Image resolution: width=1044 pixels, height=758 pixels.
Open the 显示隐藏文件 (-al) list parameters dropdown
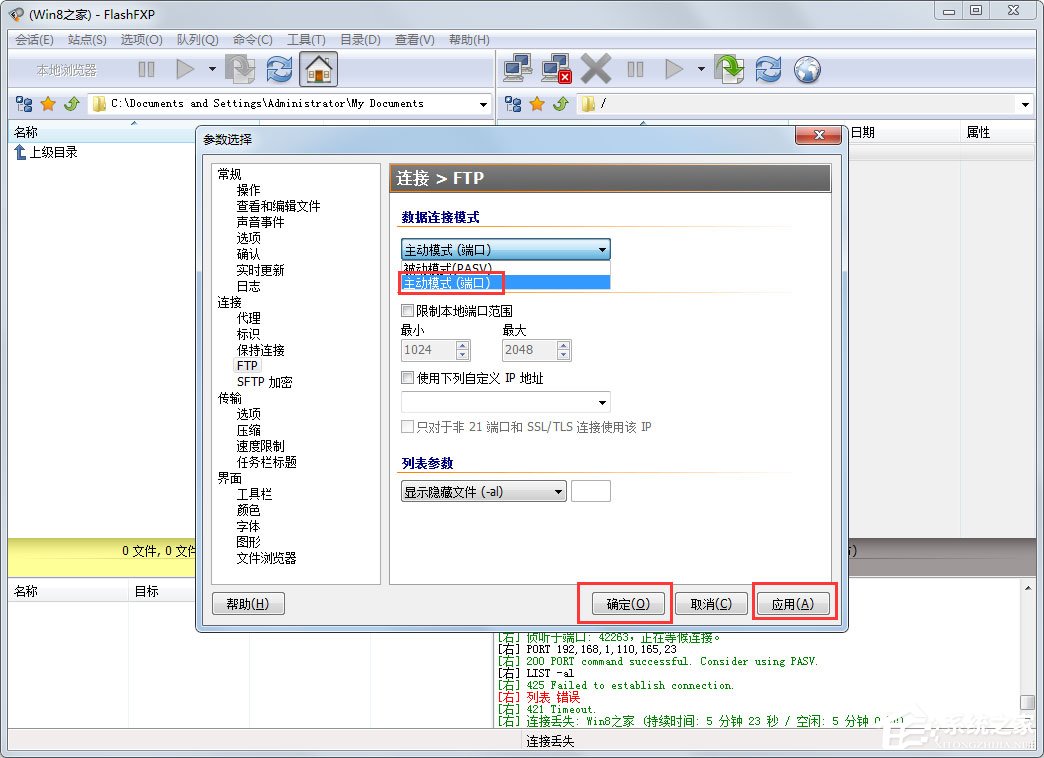[x=560, y=491]
